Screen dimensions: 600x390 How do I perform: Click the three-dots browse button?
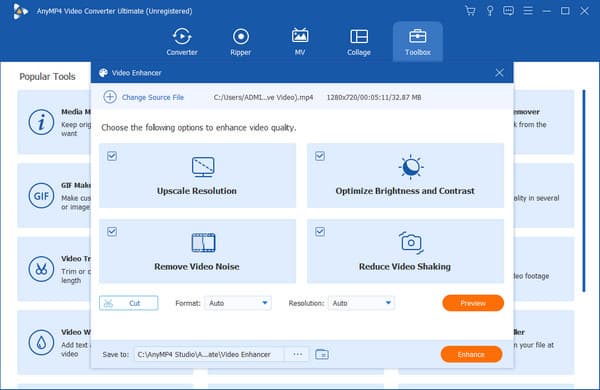[298, 354]
